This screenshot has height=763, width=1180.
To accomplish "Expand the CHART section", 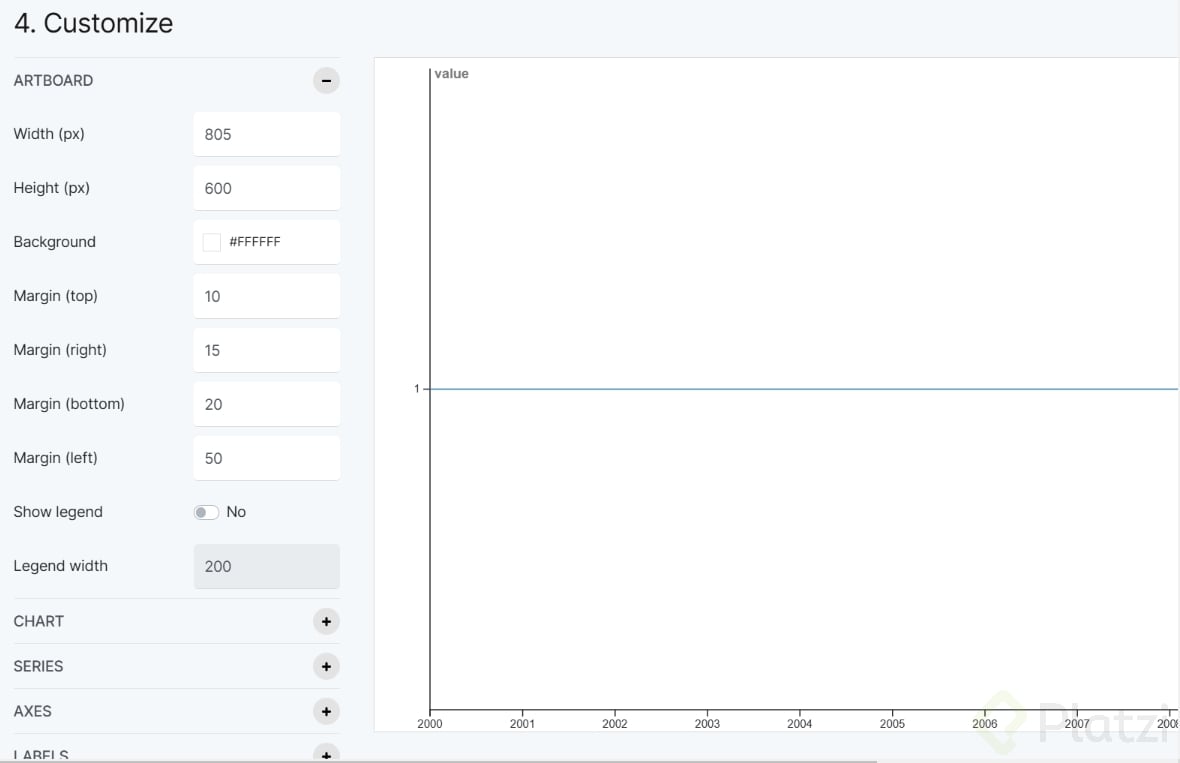I will pos(326,622).
